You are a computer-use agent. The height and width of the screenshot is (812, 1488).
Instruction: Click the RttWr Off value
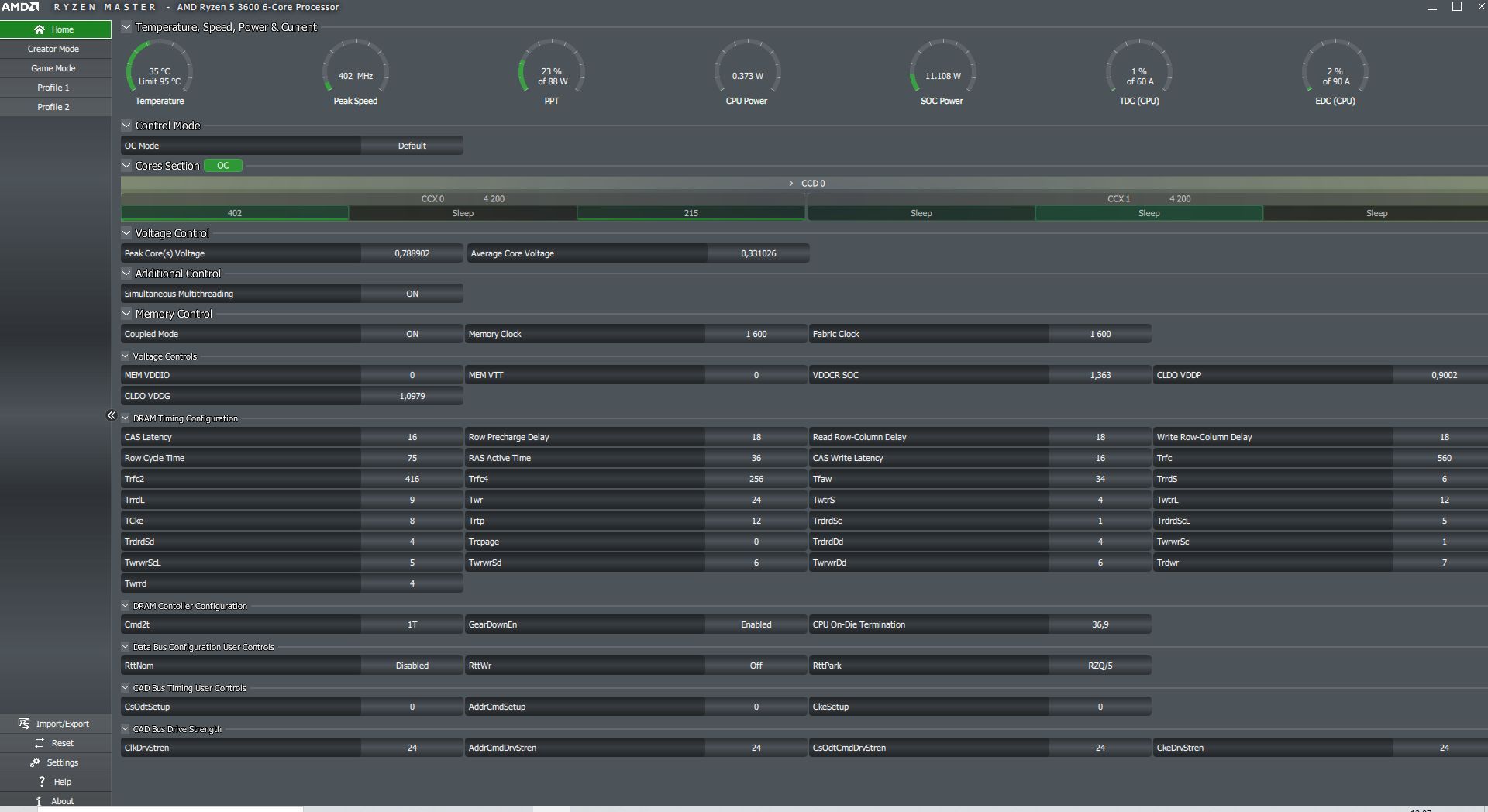point(756,666)
